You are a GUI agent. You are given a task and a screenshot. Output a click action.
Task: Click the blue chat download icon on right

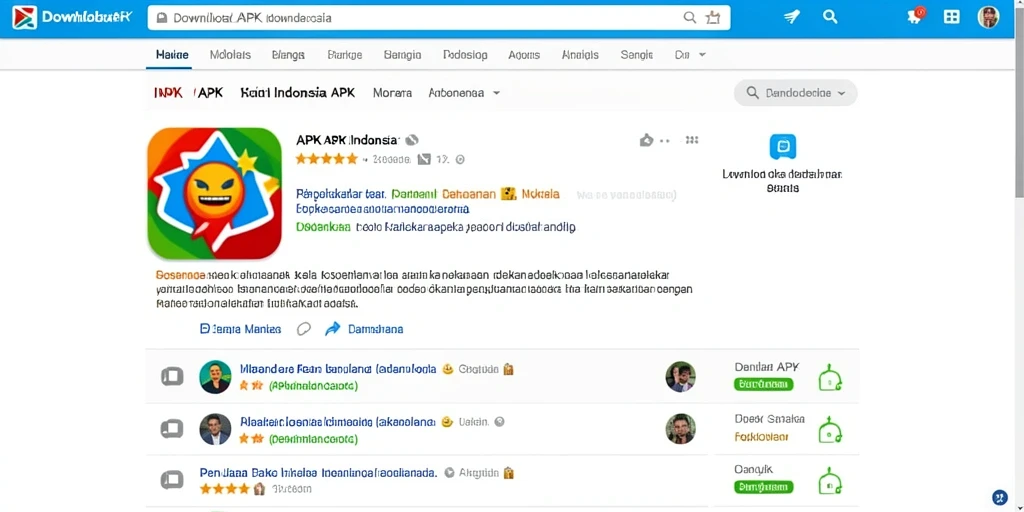(783, 147)
